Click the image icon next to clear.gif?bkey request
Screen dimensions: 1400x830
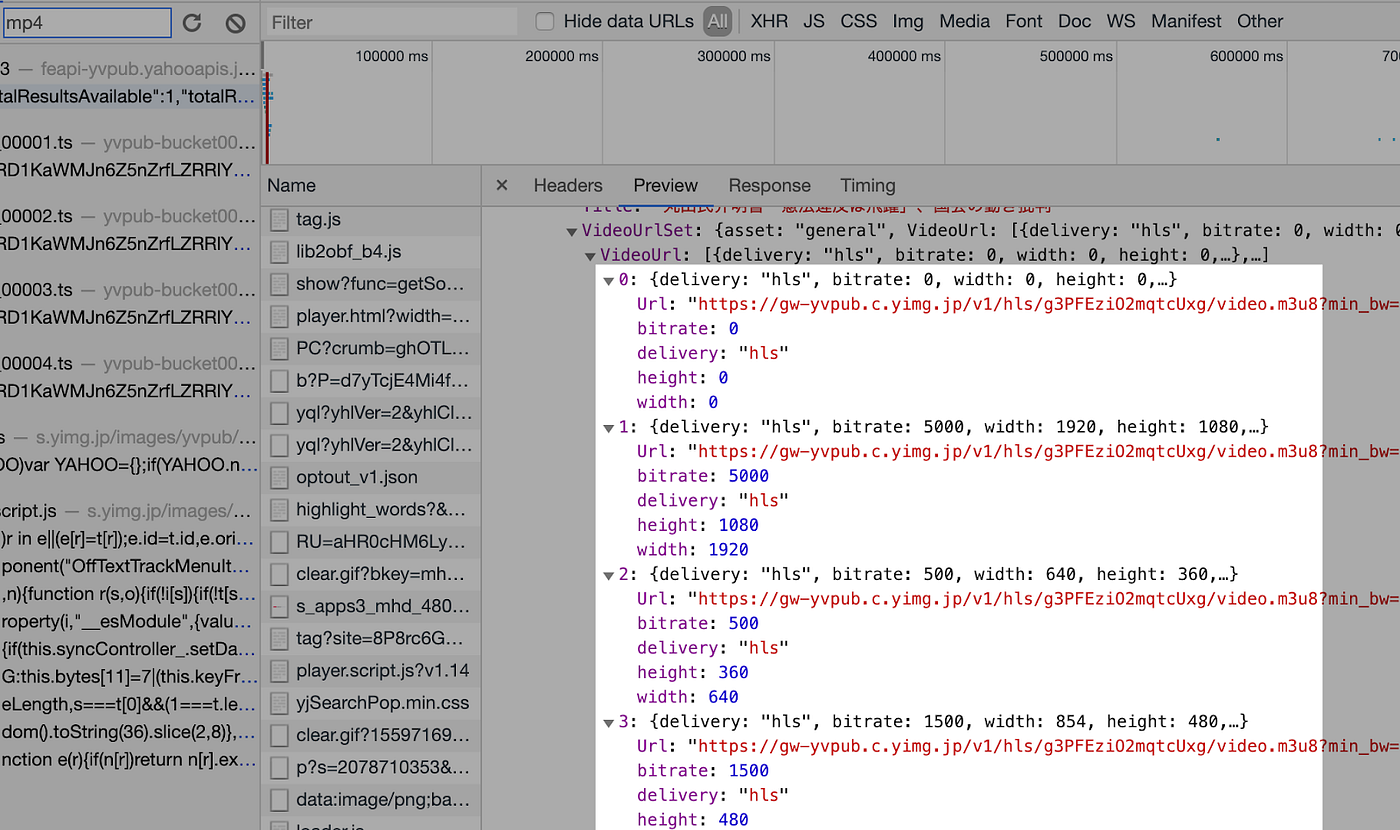[279, 573]
